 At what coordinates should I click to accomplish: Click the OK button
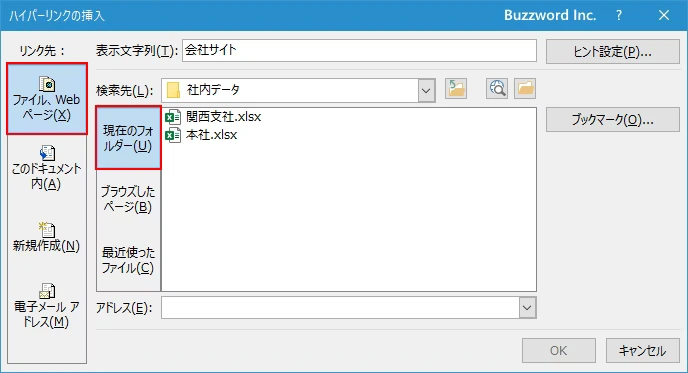[x=559, y=351]
